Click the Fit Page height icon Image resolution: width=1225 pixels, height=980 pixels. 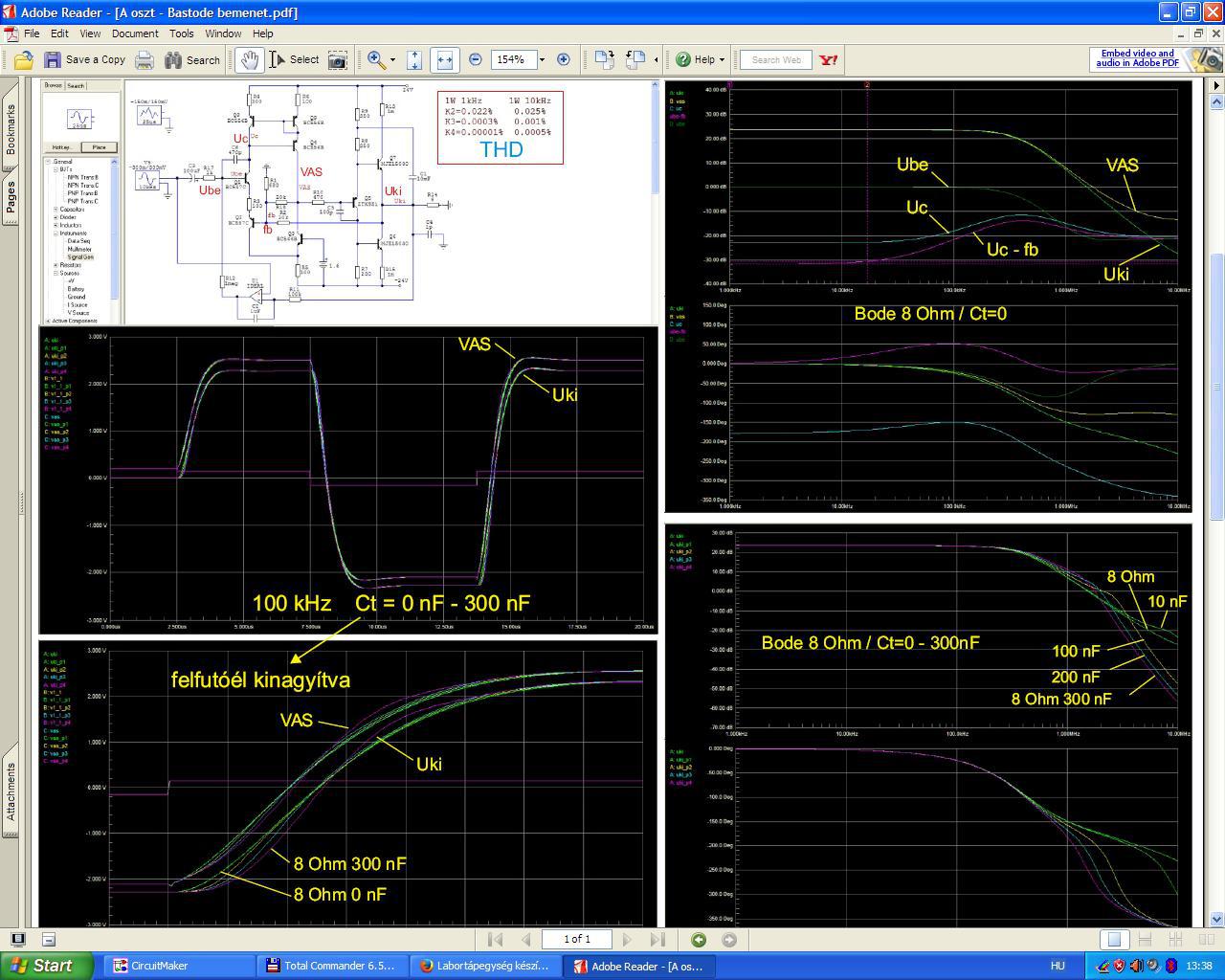[x=414, y=59]
